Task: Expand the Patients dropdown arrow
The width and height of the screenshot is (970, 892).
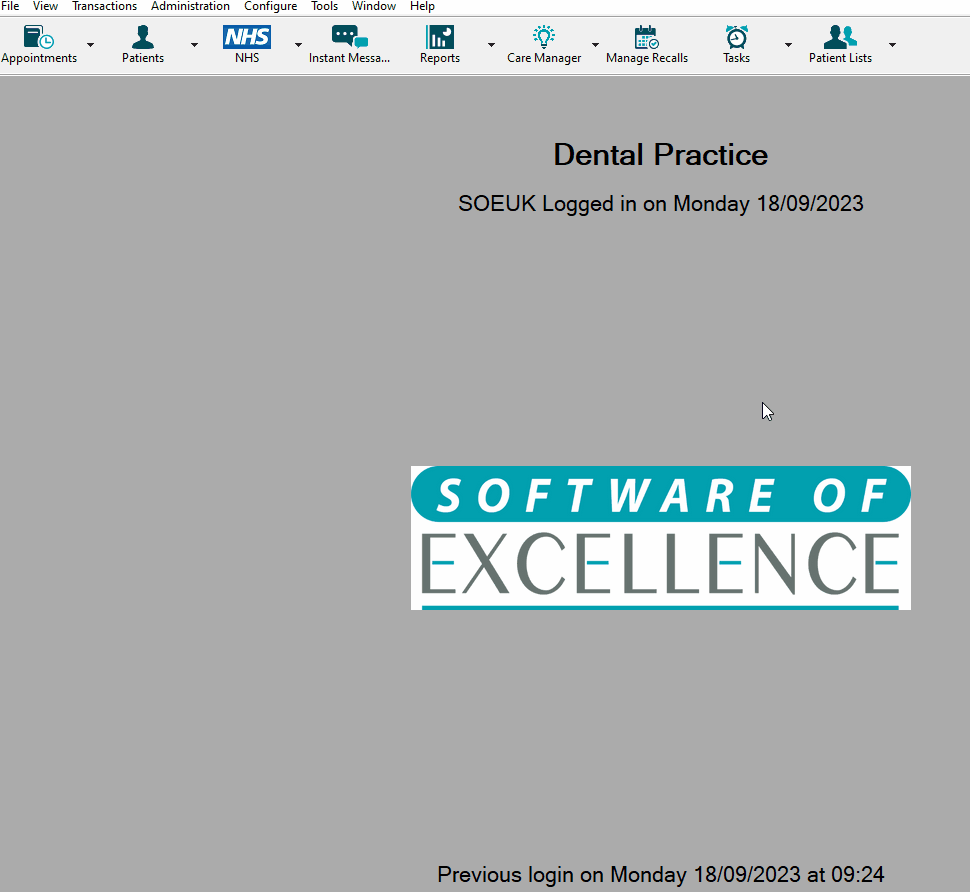Action: pos(194,45)
